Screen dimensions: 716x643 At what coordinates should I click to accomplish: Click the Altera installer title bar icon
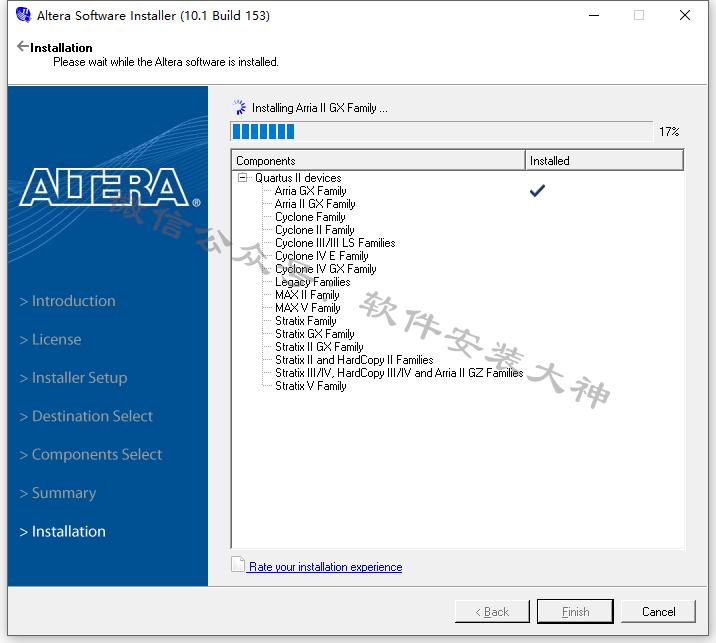coord(23,15)
